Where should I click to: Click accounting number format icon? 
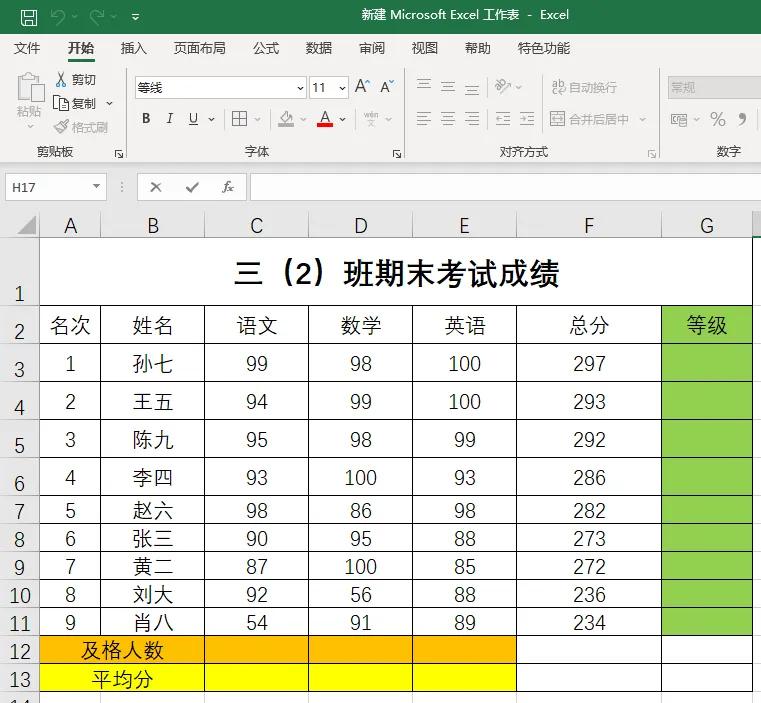tap(678, 119)
